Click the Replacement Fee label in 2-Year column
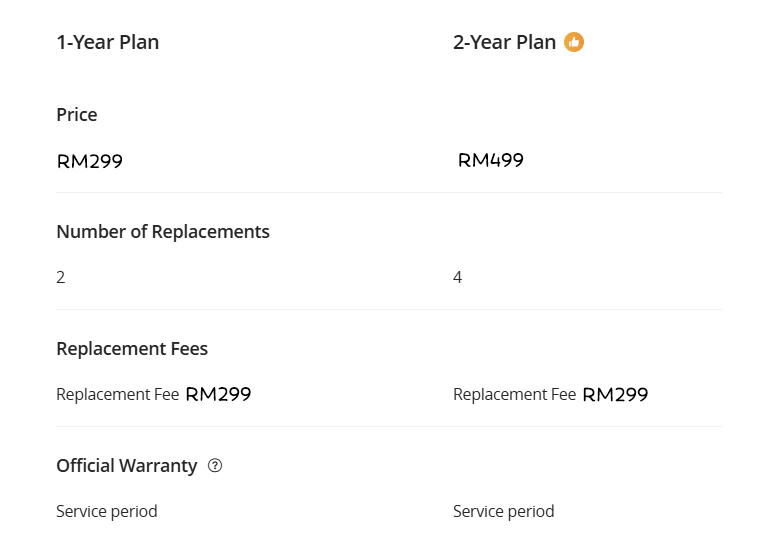 [x=514, y=395]
